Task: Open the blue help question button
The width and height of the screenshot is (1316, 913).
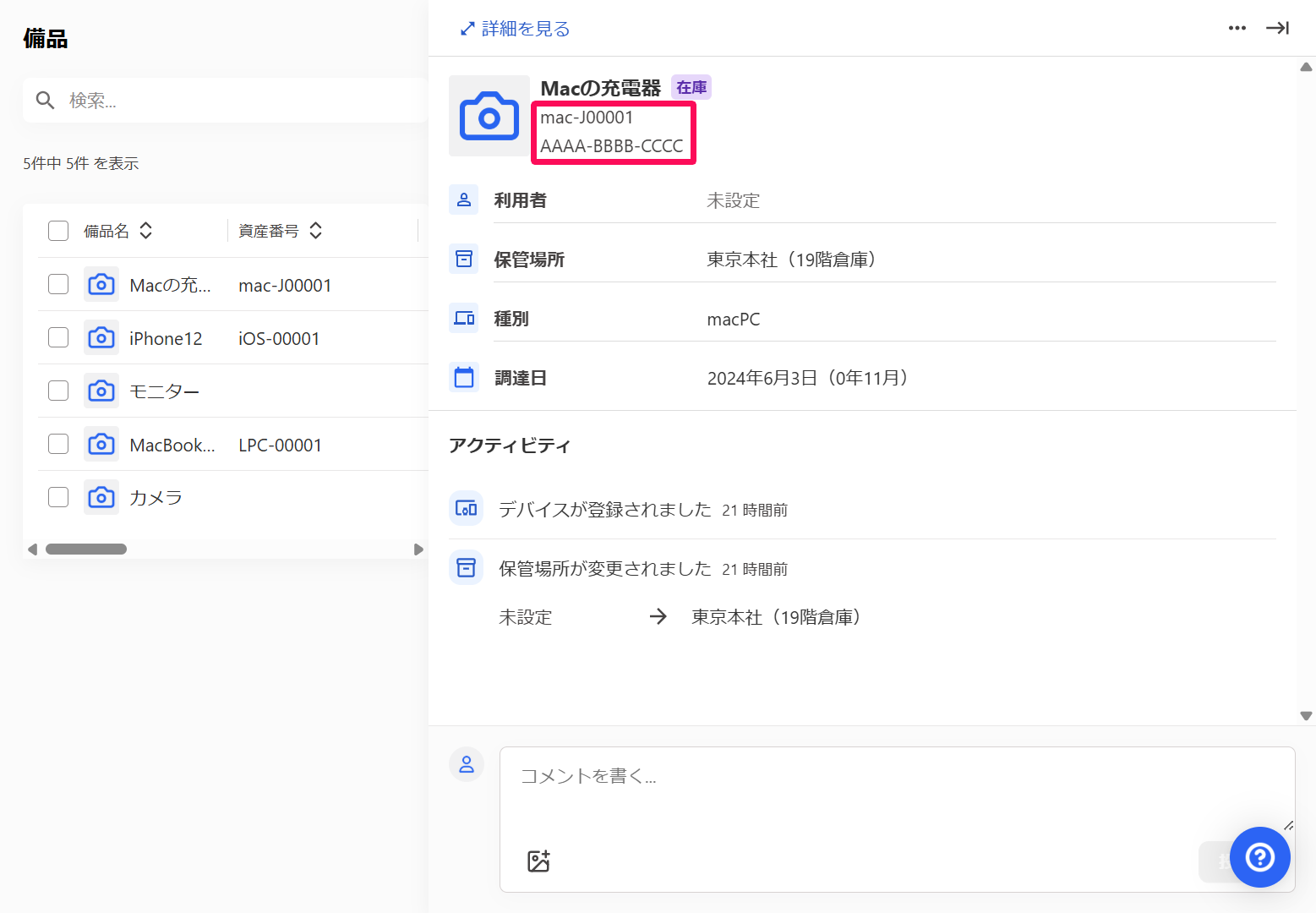Action: tap(1259, 857)
